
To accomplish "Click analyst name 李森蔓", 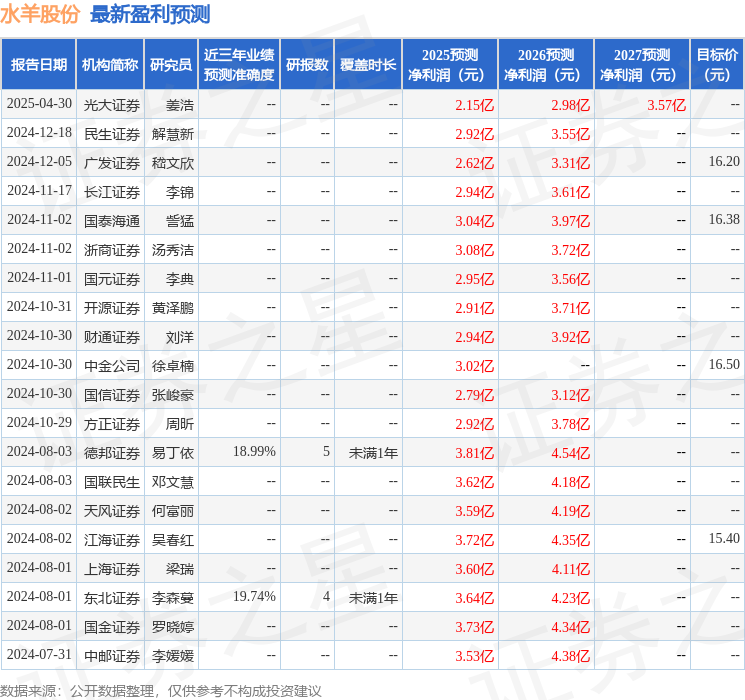I will pyautogui.click(x=172, y=598).
